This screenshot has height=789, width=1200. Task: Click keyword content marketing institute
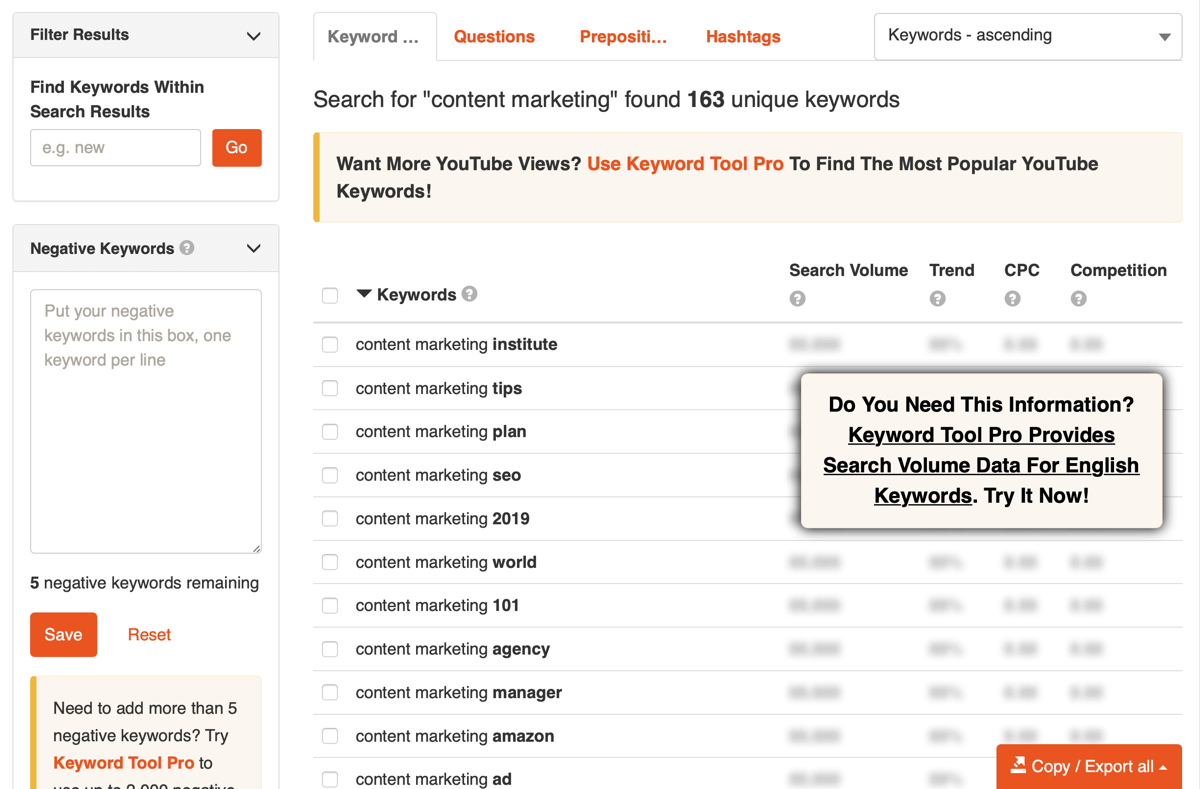click(456, 345)
